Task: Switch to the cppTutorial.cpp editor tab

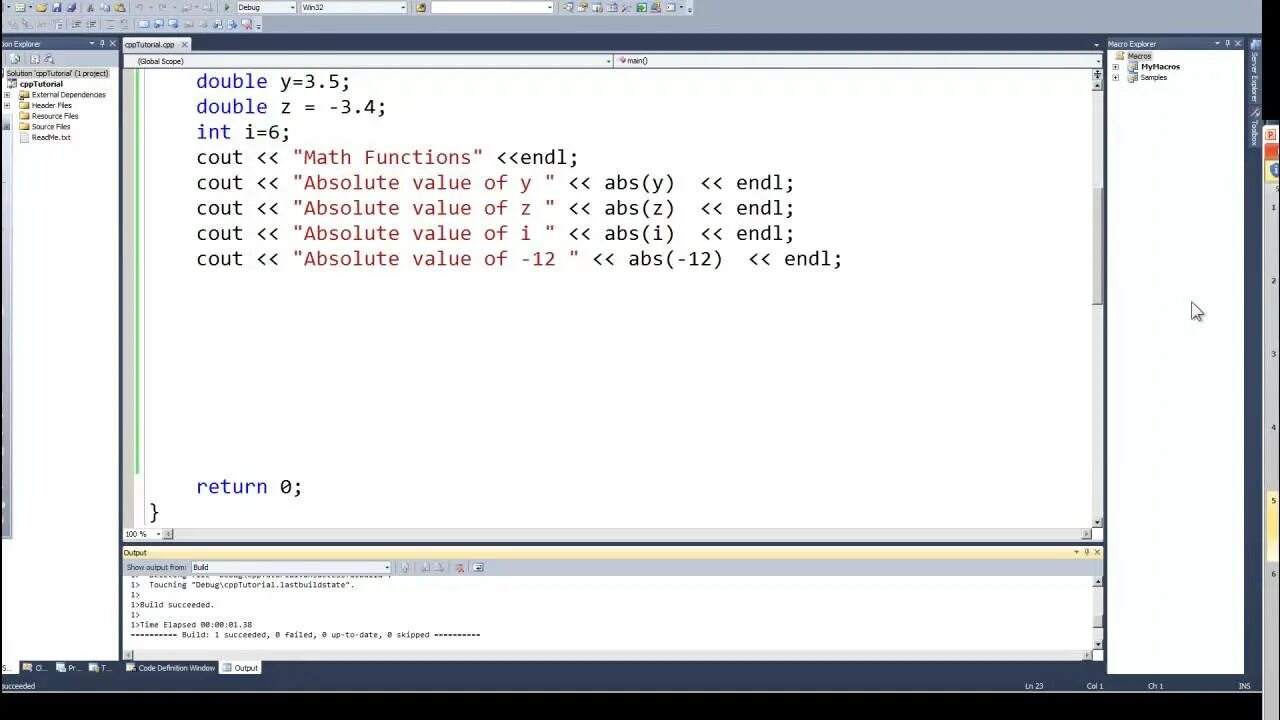Action: click(x=149, y=44)
